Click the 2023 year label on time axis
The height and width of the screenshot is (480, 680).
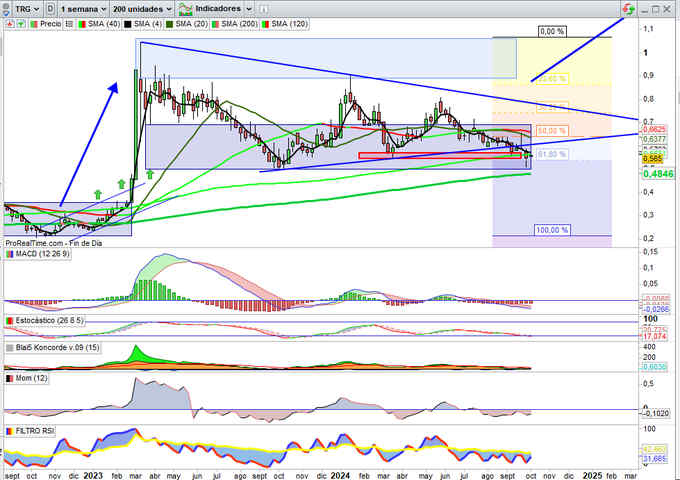pyautogui.click(x=93, y=476)
